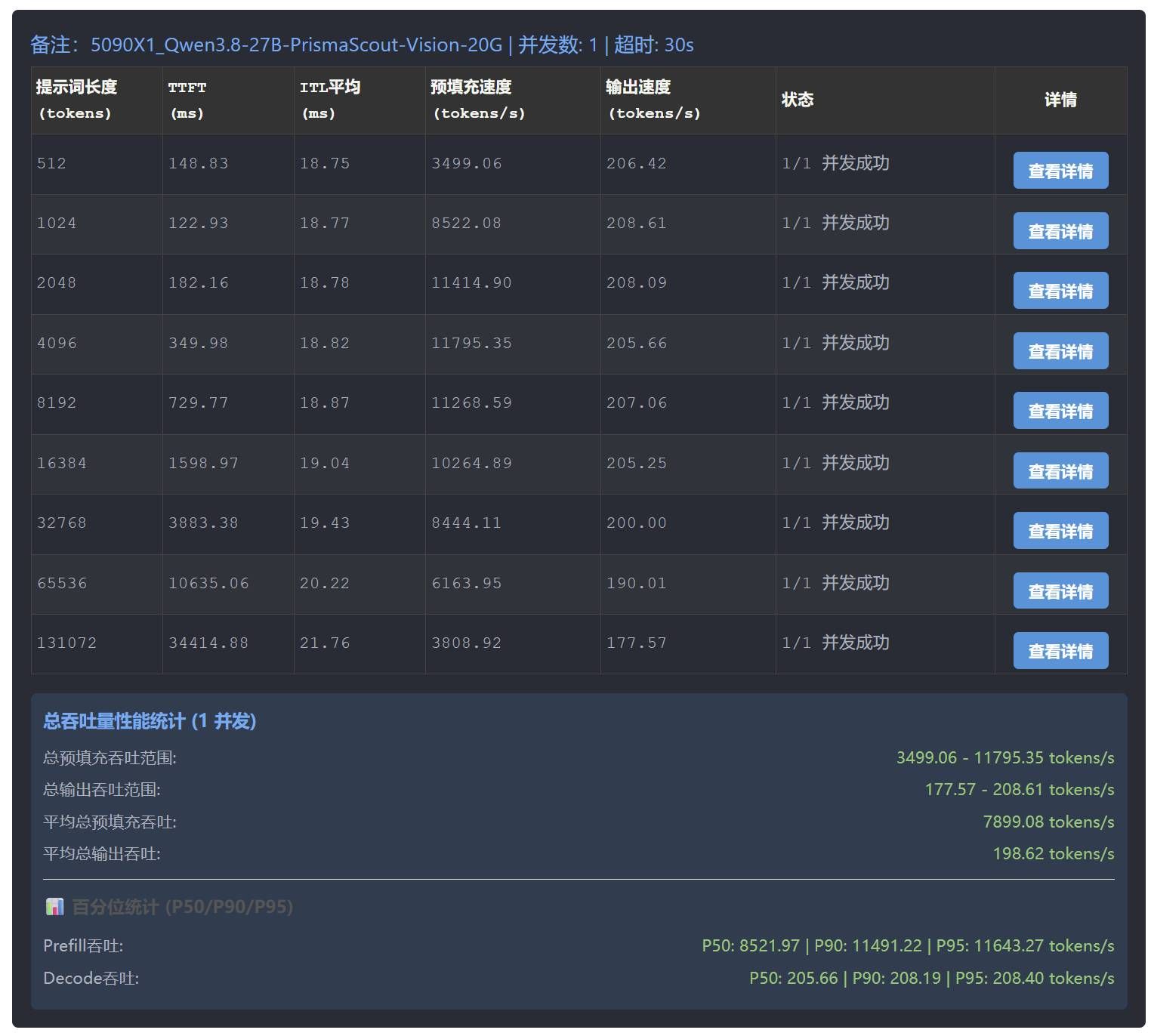This screenshot has height=1036, width=1151.
Task: Click prefill speed value 6163.95
Action: coord(466,583)
